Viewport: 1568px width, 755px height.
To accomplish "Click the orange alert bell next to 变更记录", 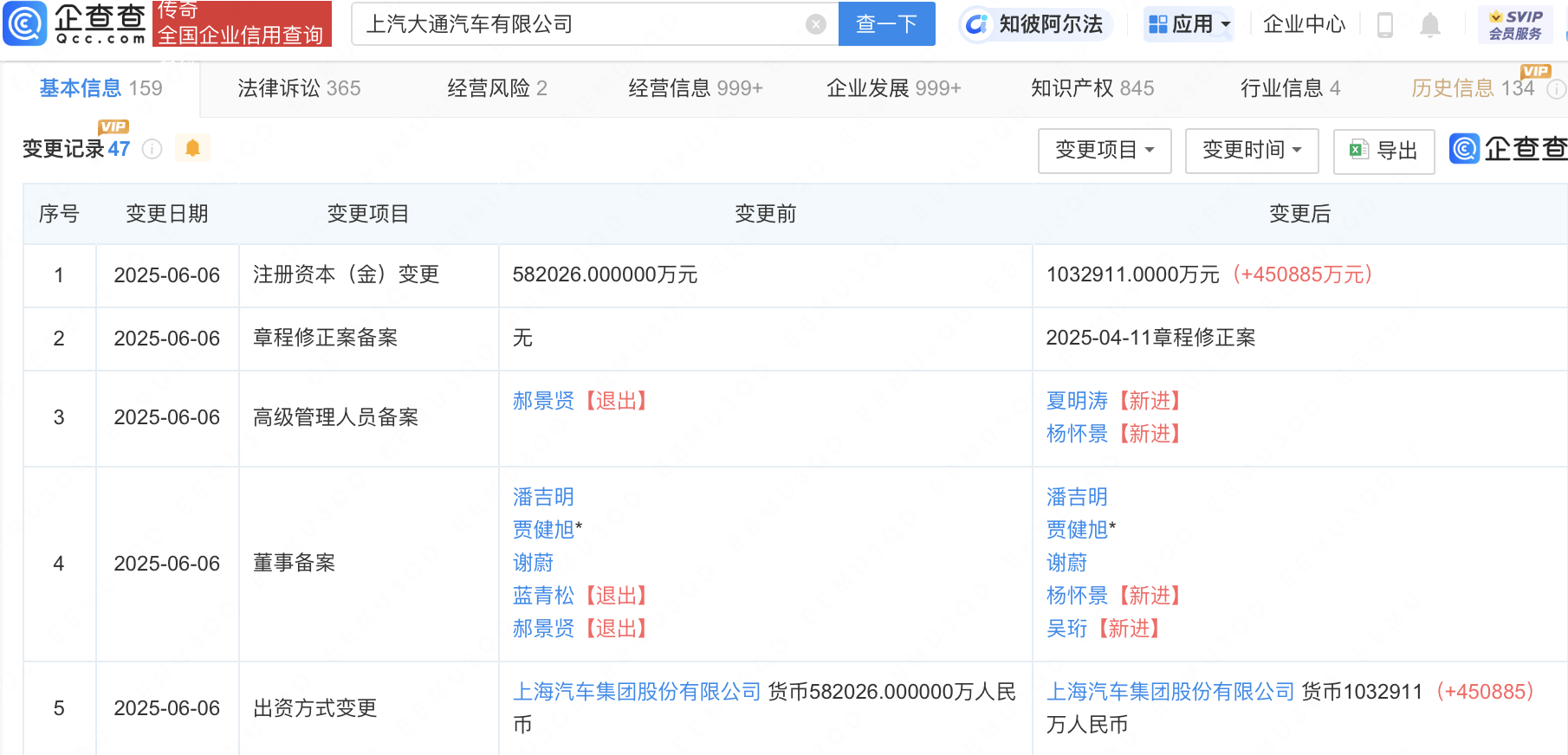I will [192, 148].
